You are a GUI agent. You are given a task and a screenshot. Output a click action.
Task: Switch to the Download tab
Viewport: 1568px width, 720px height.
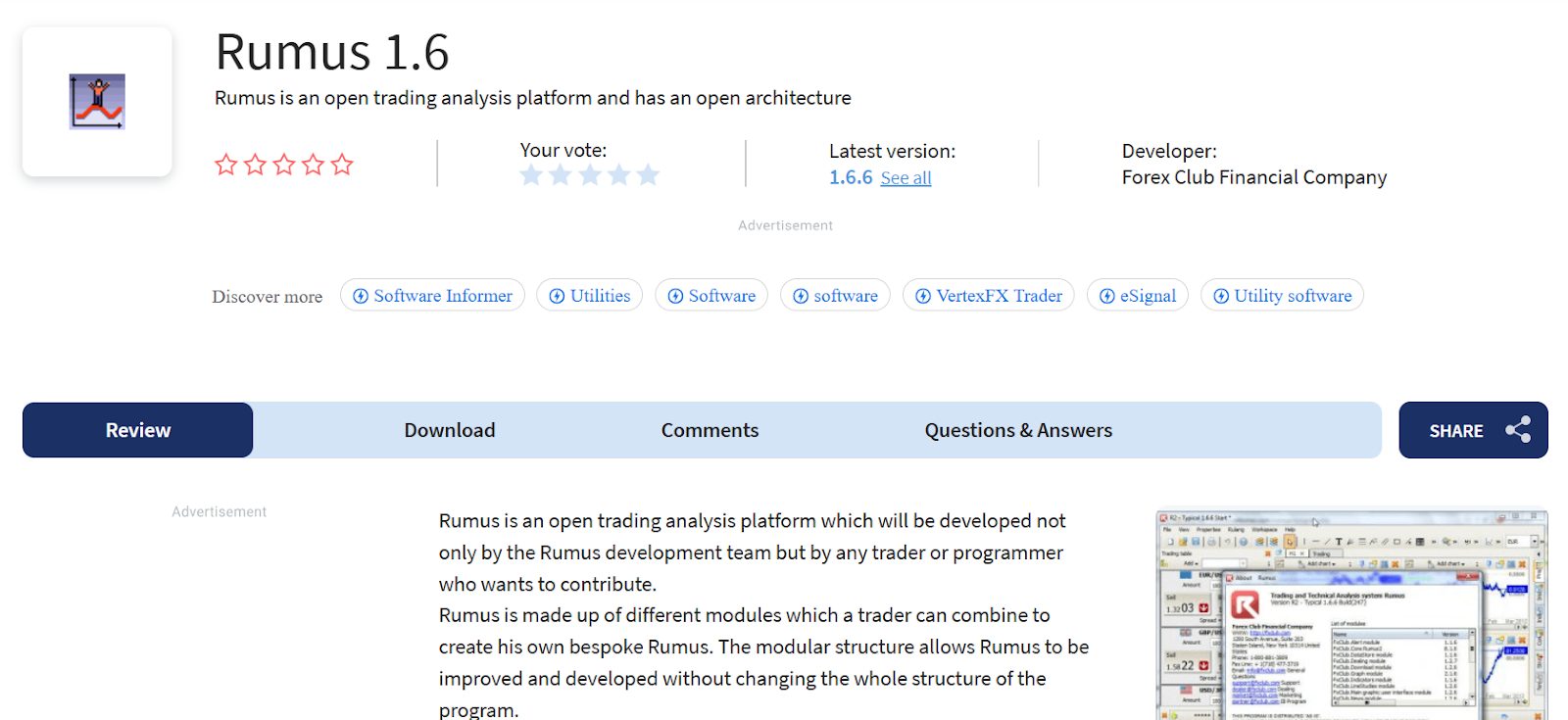point(450,430)
